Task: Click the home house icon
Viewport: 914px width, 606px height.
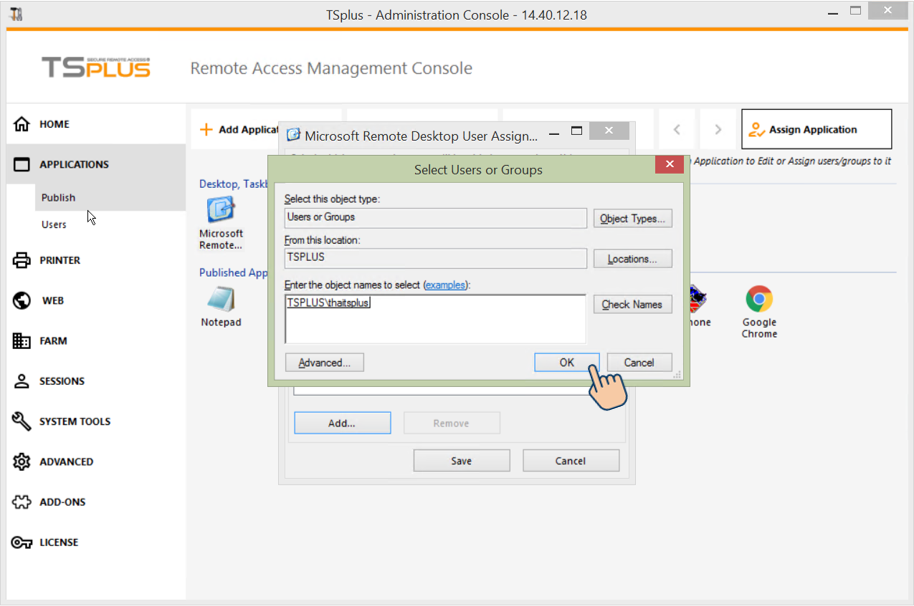Action: click(x=22, y=124)
